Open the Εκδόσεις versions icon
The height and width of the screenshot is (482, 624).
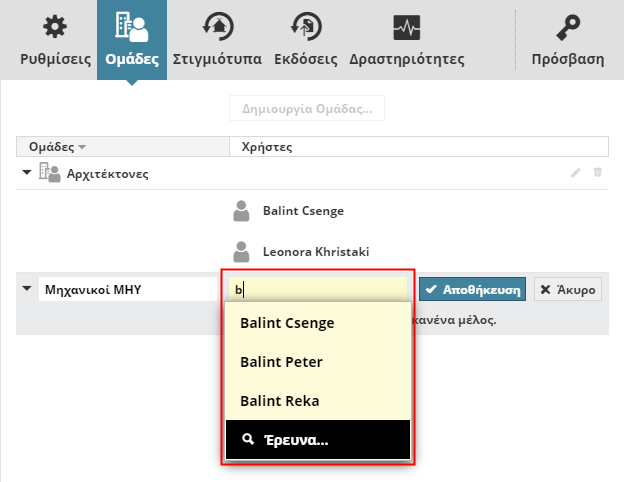[306, 27]
